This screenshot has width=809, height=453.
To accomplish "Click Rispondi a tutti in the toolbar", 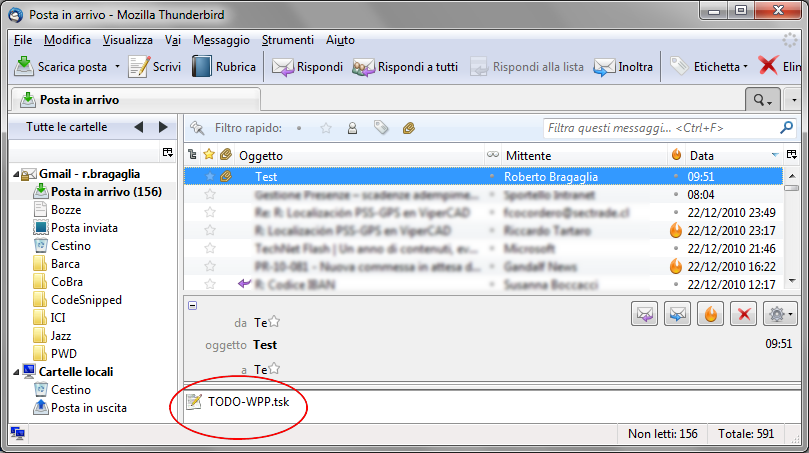I will point(405,67).
